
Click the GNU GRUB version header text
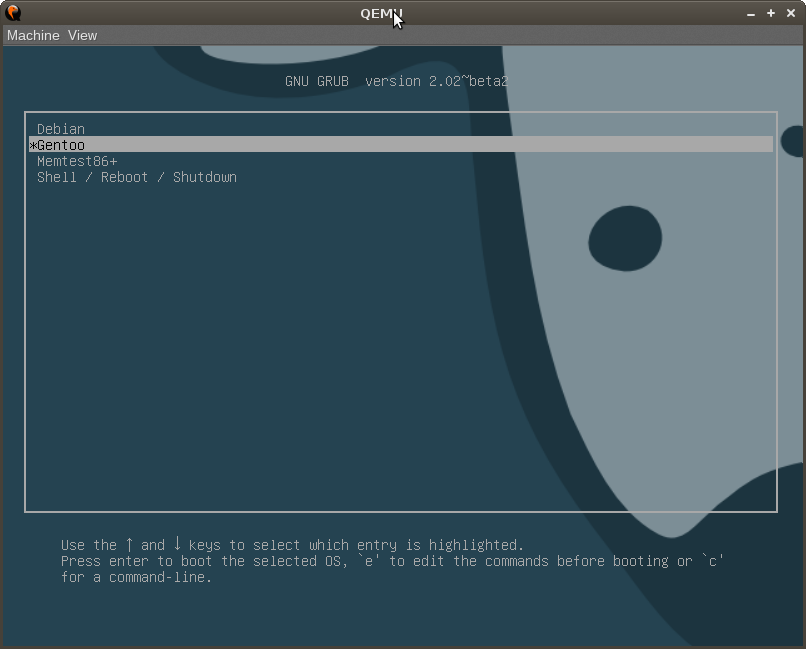click(396, 81)
